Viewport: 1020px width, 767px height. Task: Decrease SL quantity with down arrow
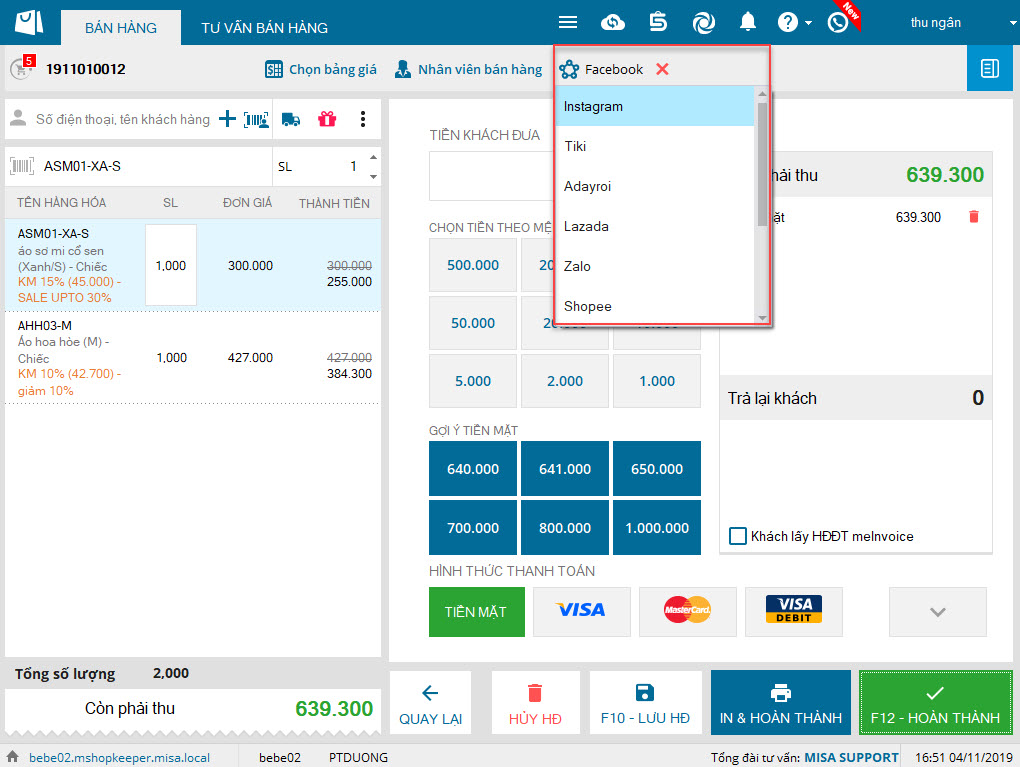point(373,177)
